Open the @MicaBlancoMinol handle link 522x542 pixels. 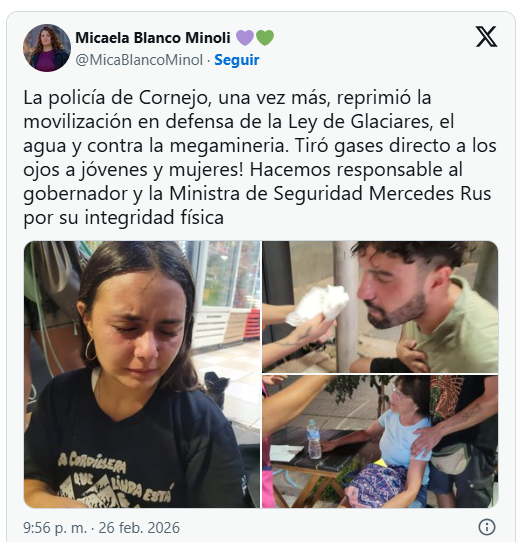click(x=139, y=60)
